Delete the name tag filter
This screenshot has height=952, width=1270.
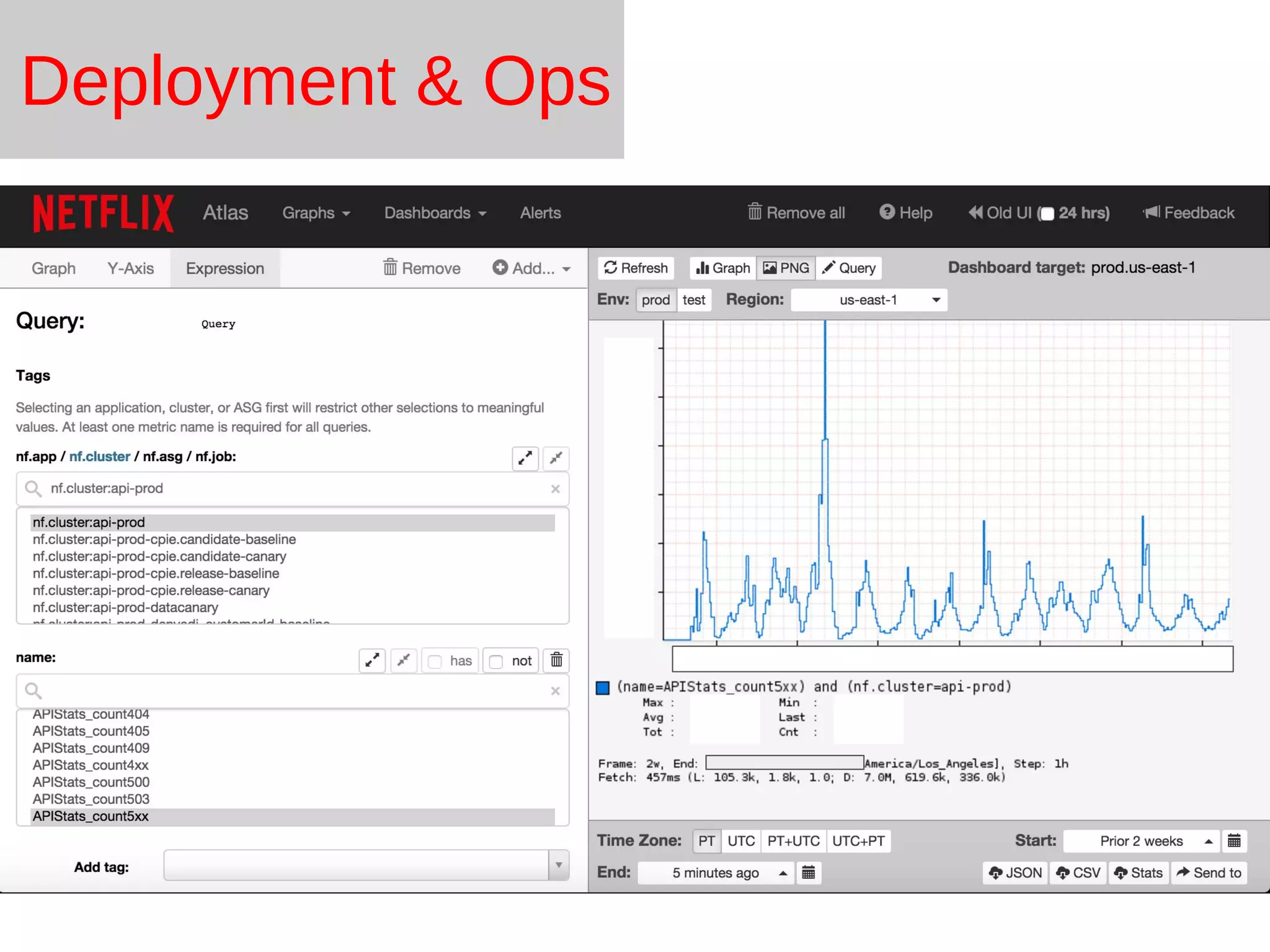coord(556,661)
